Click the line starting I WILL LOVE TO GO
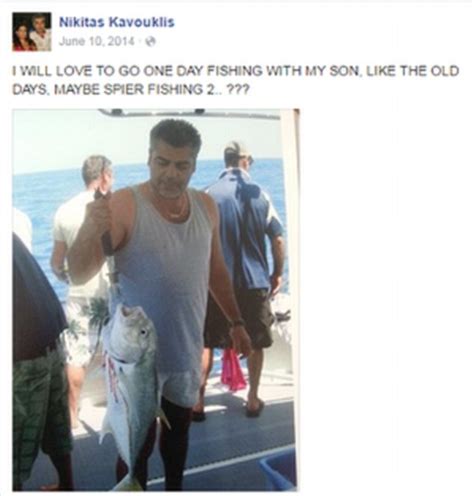This screenshot has height=496, width=474. tap(236, 71)
